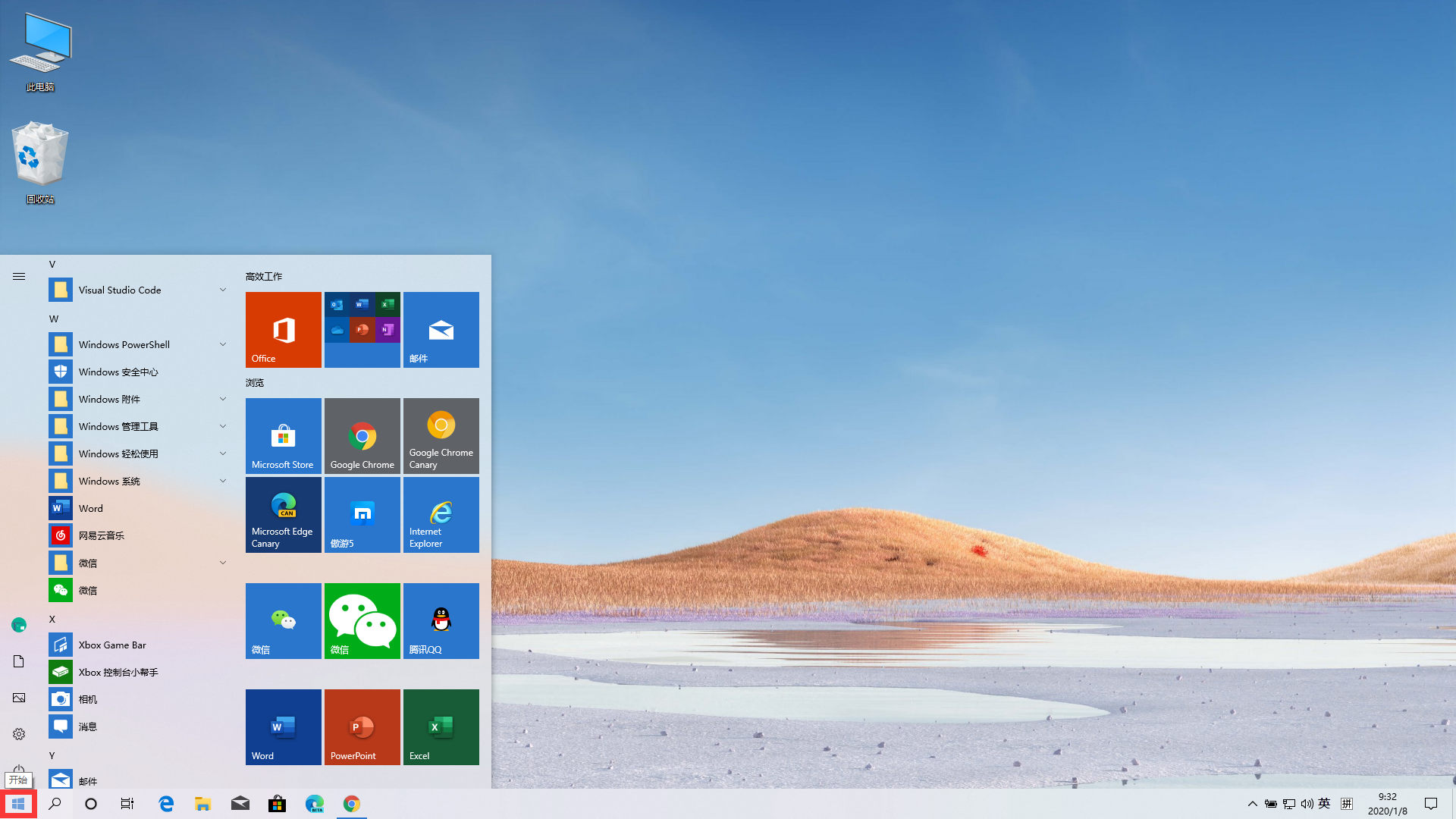Open user account avatar in Start

pyautogui.click(x=19, y=625)
